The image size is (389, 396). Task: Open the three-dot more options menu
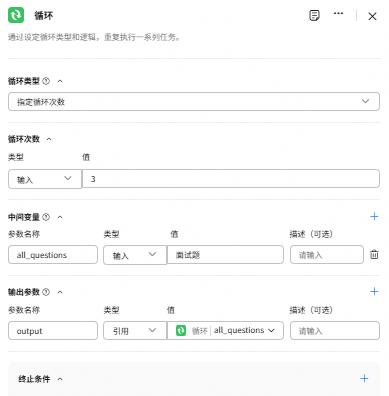(338, 13)
